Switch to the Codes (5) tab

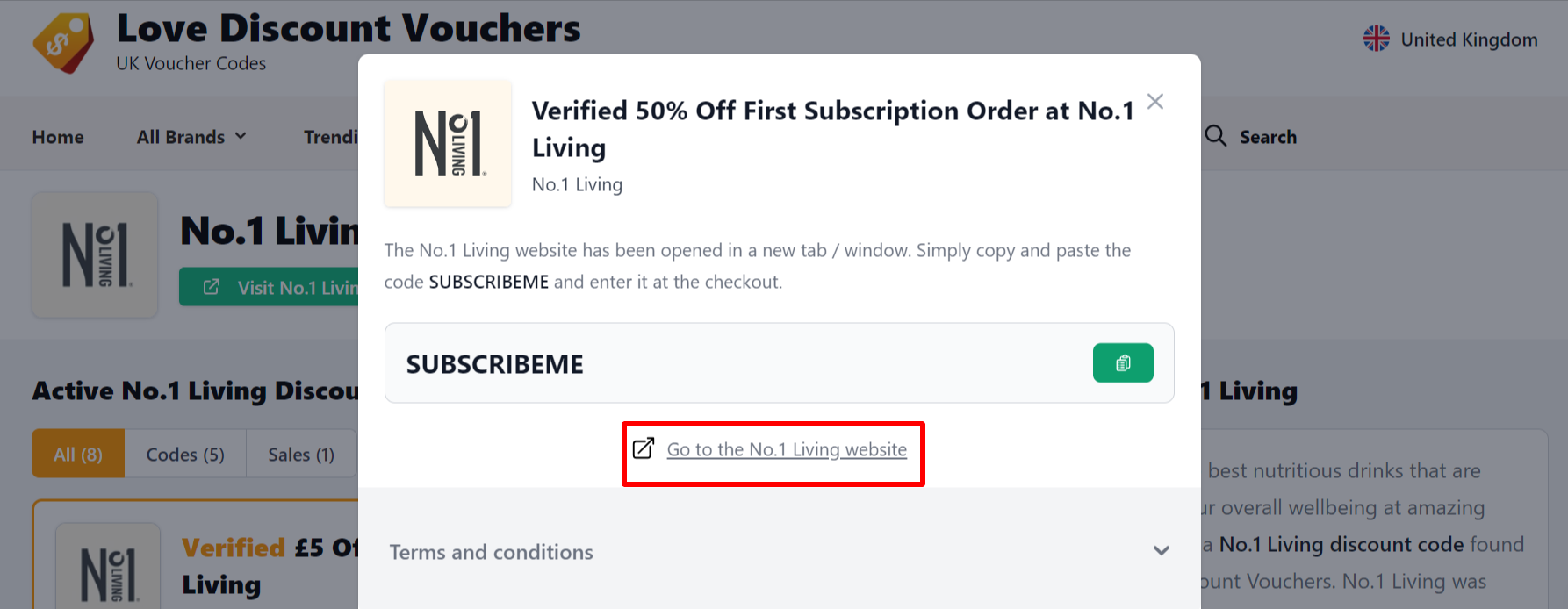185,454
